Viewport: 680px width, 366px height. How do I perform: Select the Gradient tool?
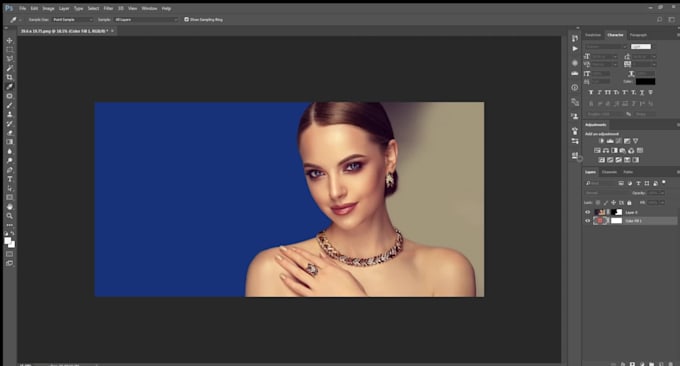tap(10, 142)
